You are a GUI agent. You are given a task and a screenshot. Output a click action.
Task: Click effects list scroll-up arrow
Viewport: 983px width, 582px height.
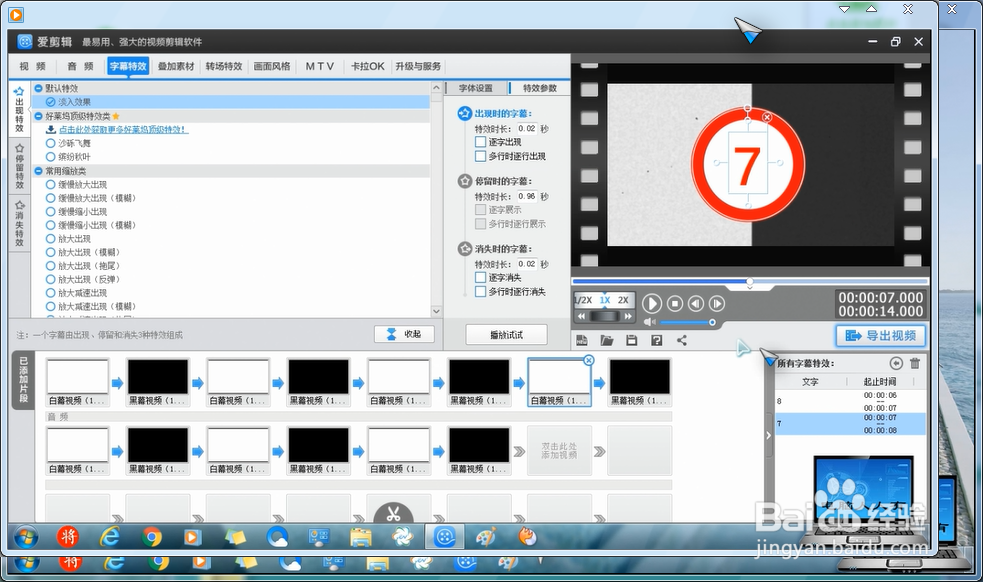436,88
